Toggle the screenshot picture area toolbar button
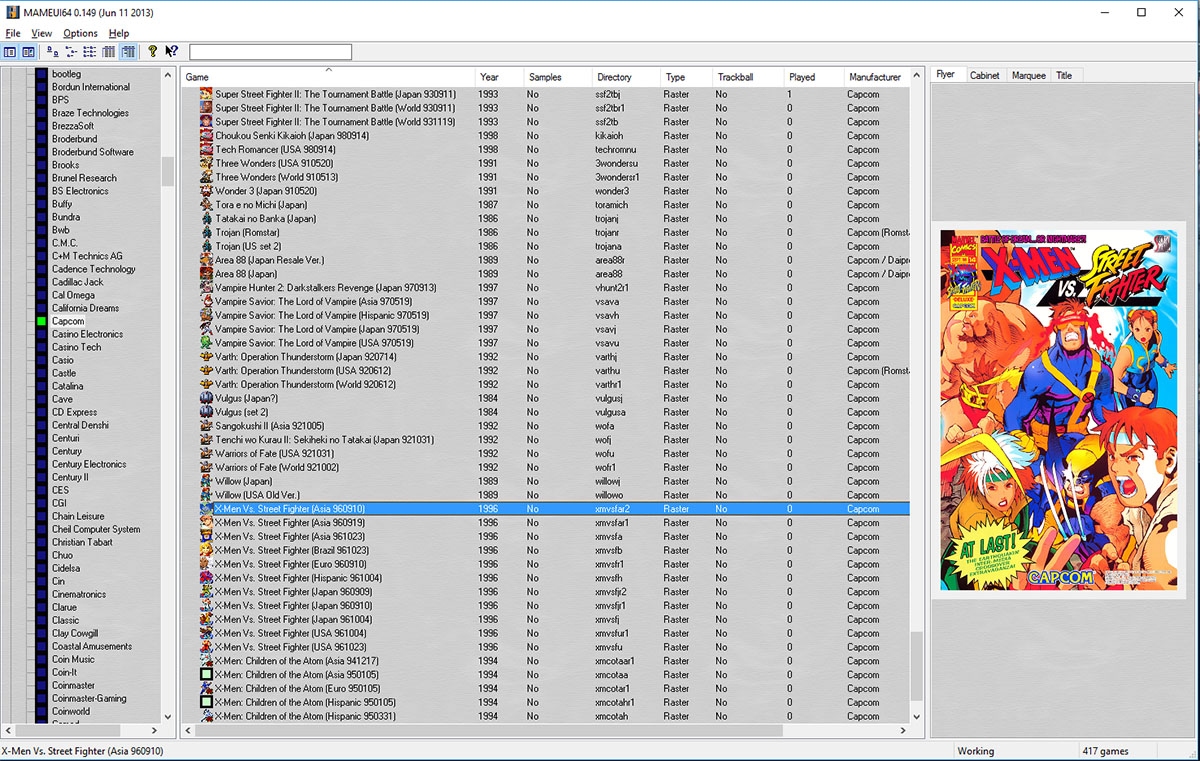The height and width of the screenshot is (761, 1200). click(x=28, y=52)
